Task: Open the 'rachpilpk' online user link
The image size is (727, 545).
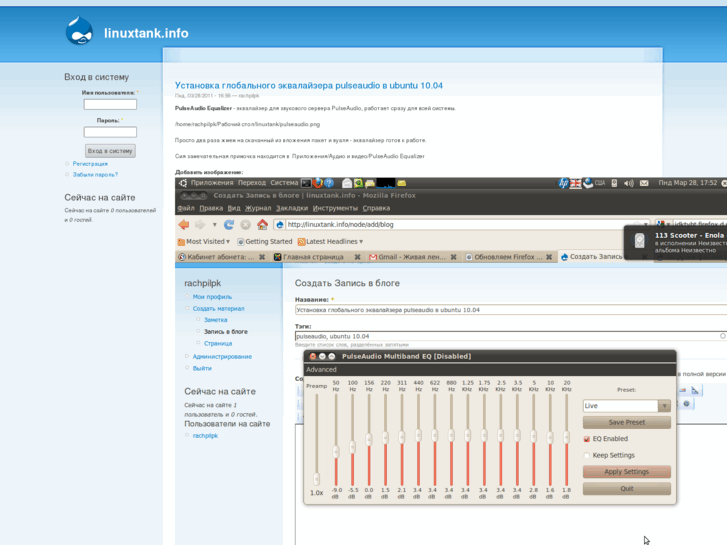Action: click(205, 436)
